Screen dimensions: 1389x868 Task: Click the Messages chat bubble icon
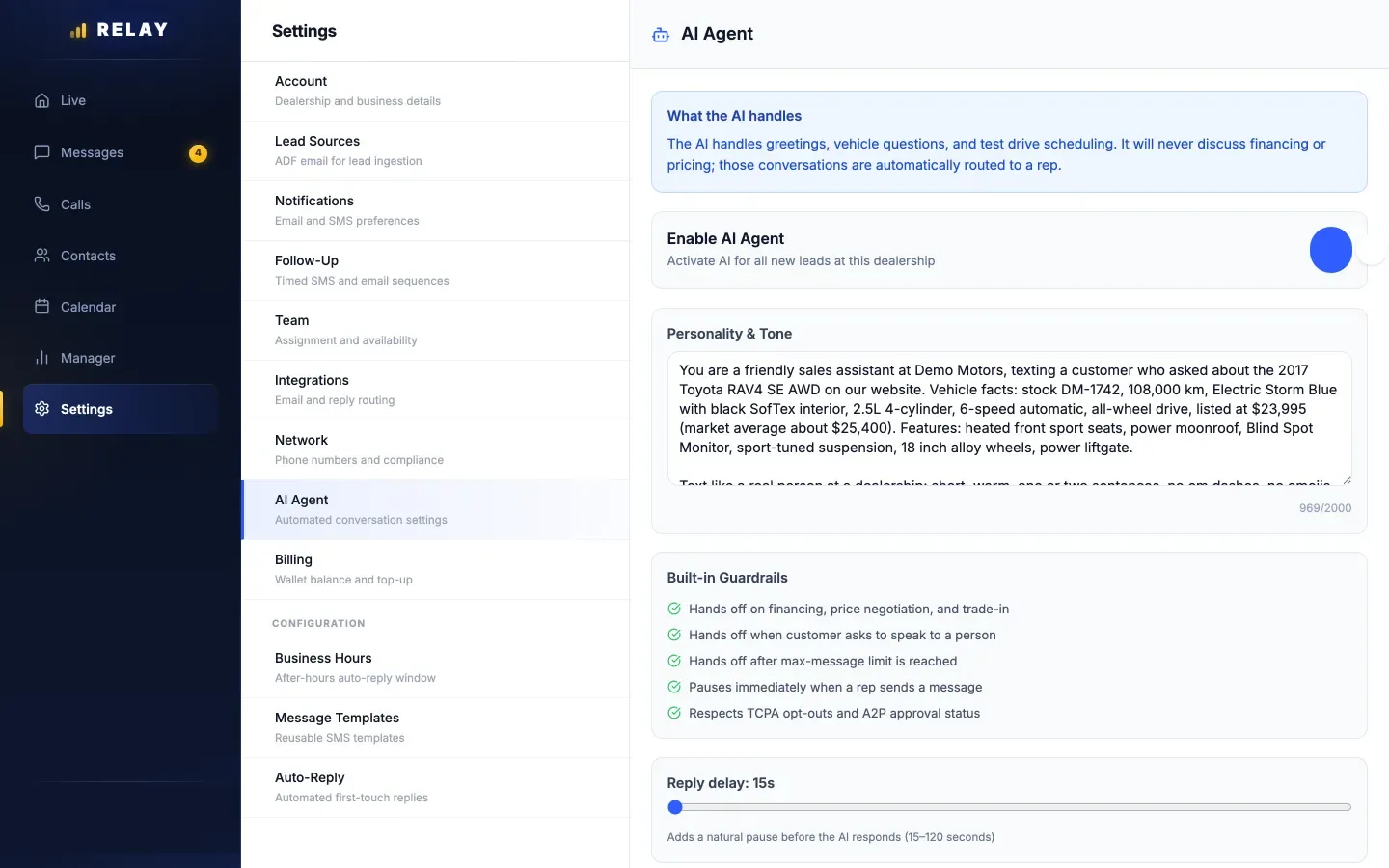click(x=41, y=152)
